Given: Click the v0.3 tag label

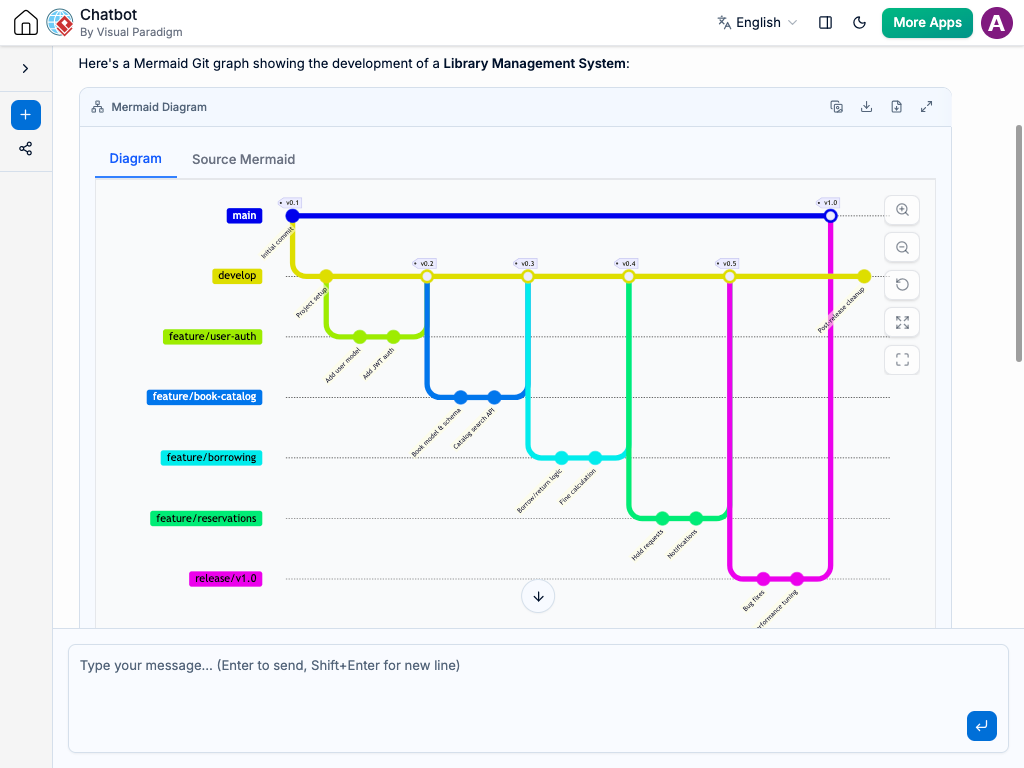Looking at the screenshot, I should tap(526, 264).
